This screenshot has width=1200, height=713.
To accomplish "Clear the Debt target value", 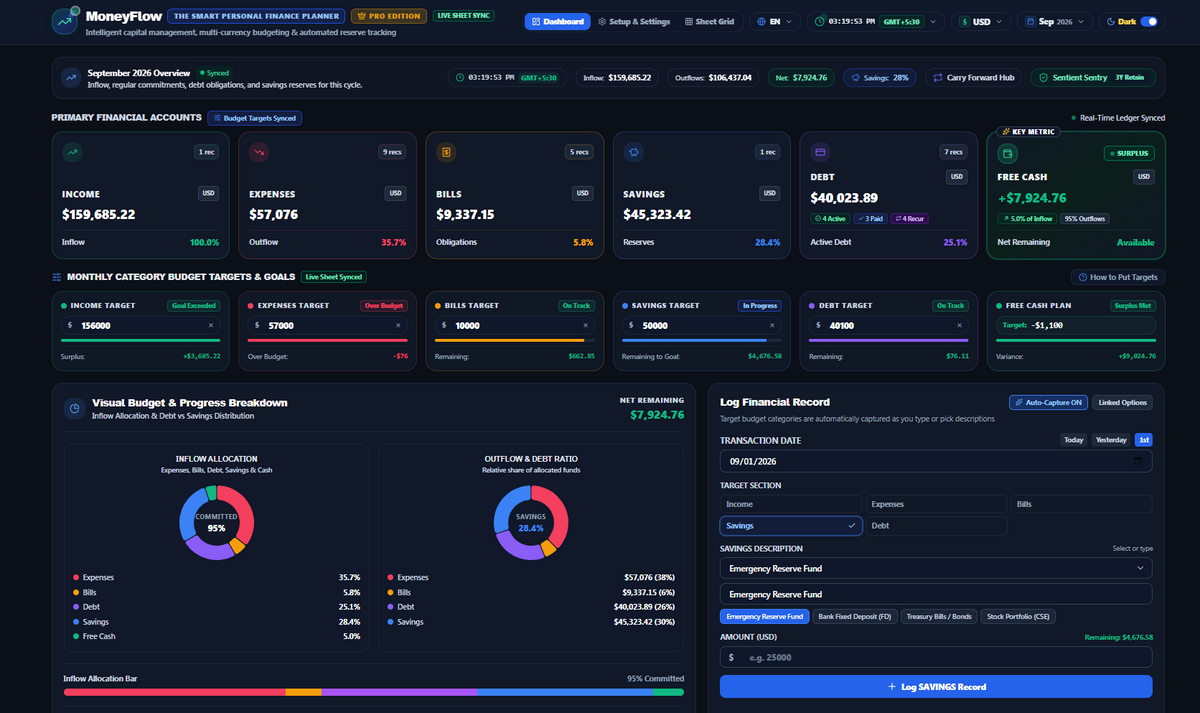I will tap(959, 325).
